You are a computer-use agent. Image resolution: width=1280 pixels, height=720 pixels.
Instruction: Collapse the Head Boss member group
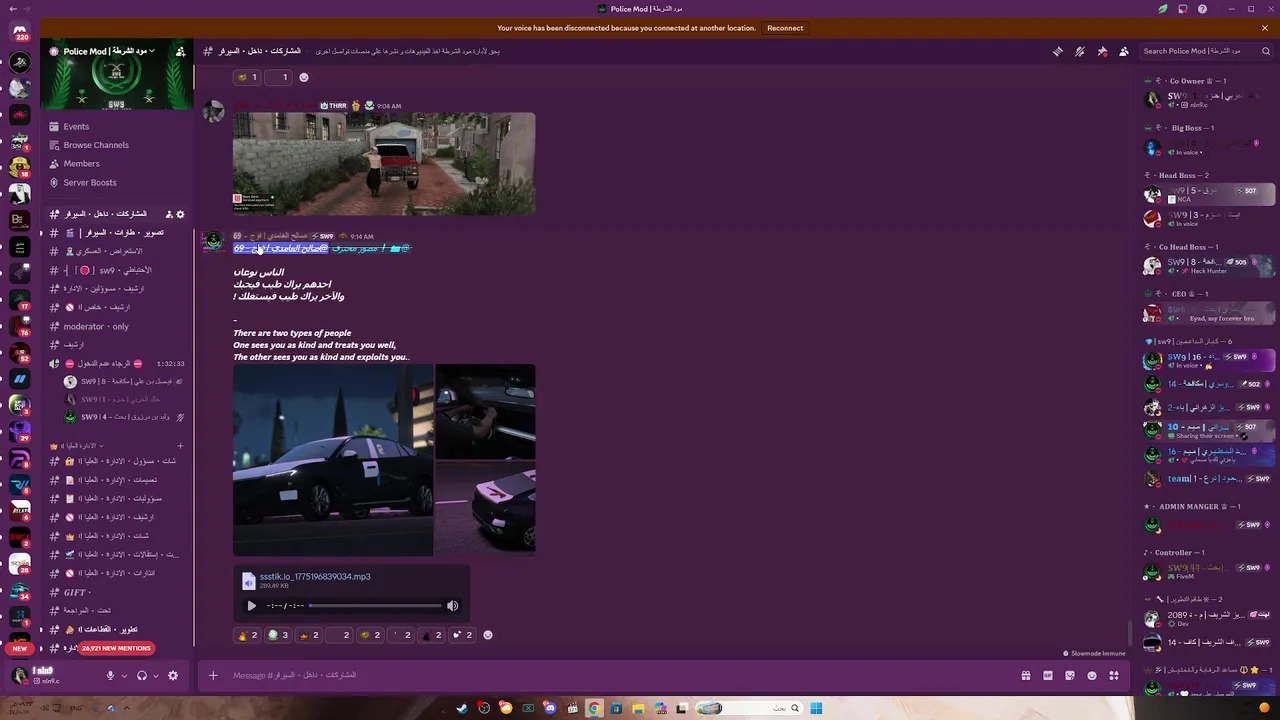(1177, 175)
